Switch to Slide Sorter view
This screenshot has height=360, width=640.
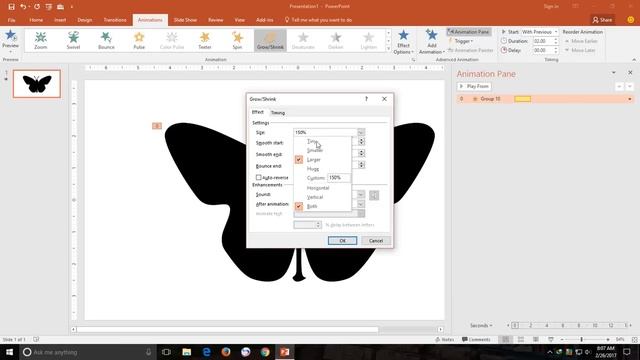pyautogui.click(x=521, y=339)
